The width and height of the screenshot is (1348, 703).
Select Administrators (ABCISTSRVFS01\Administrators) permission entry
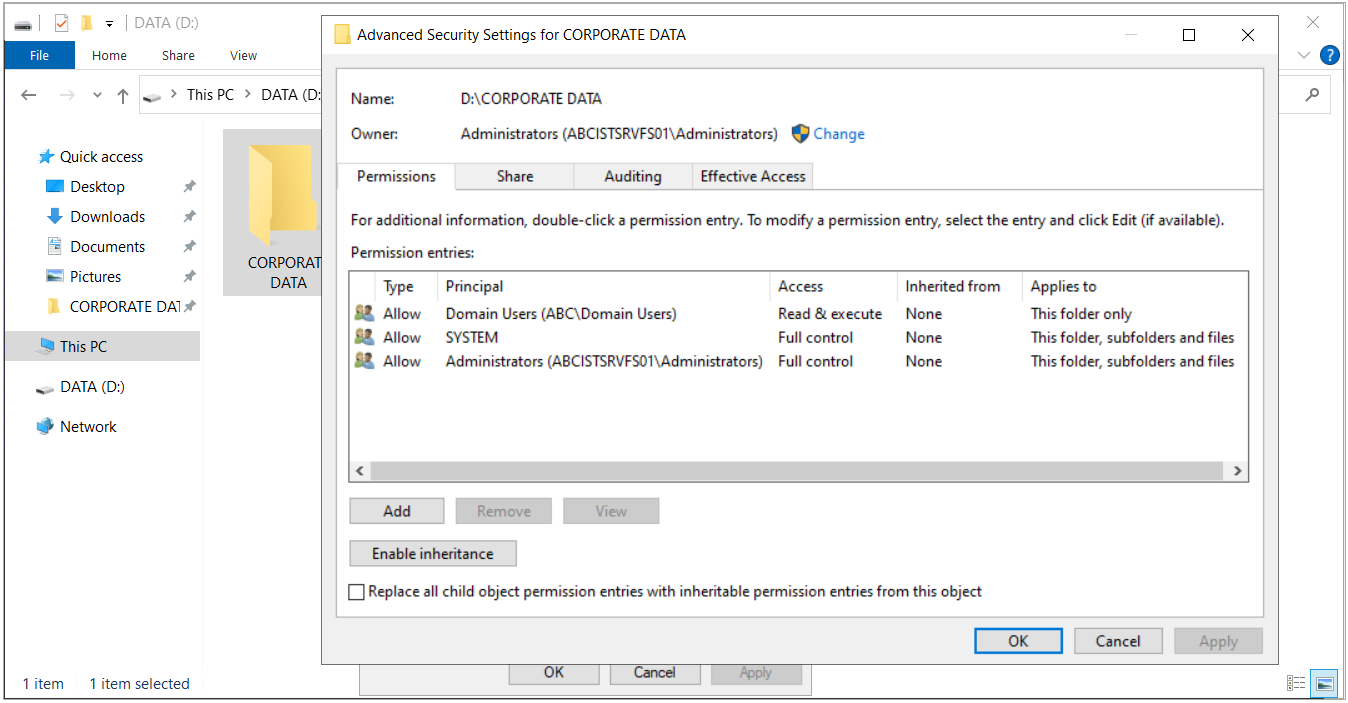click(798, 362)
